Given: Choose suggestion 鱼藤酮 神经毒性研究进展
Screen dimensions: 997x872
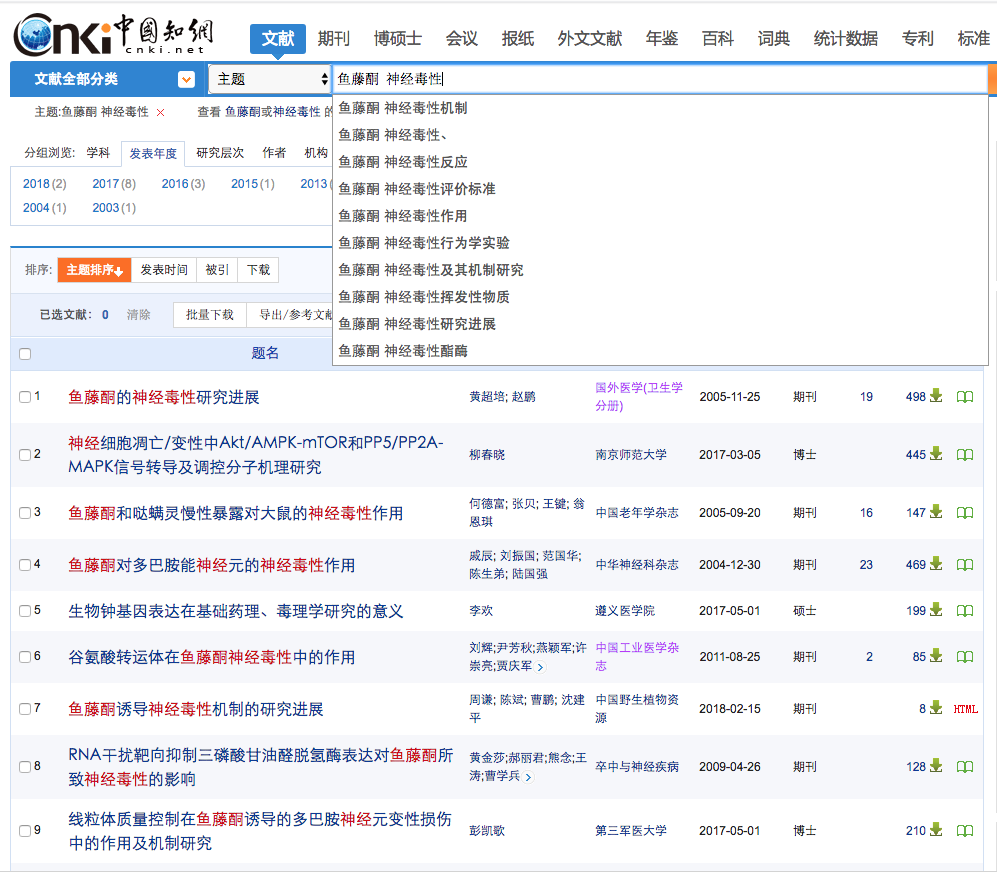Looking at the screenshot, I should coord(417,324).
